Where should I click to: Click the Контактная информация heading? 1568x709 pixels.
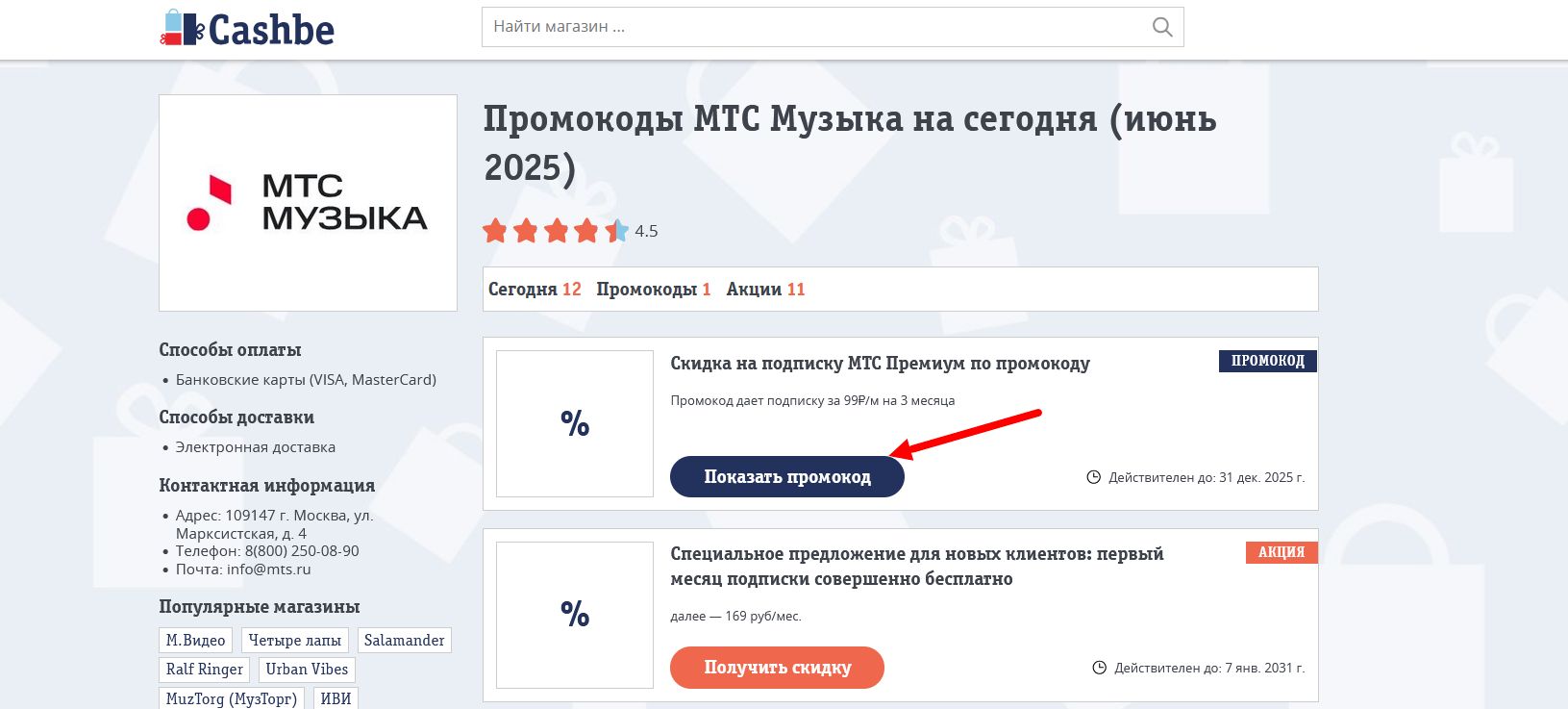click(x=267, y=486)
